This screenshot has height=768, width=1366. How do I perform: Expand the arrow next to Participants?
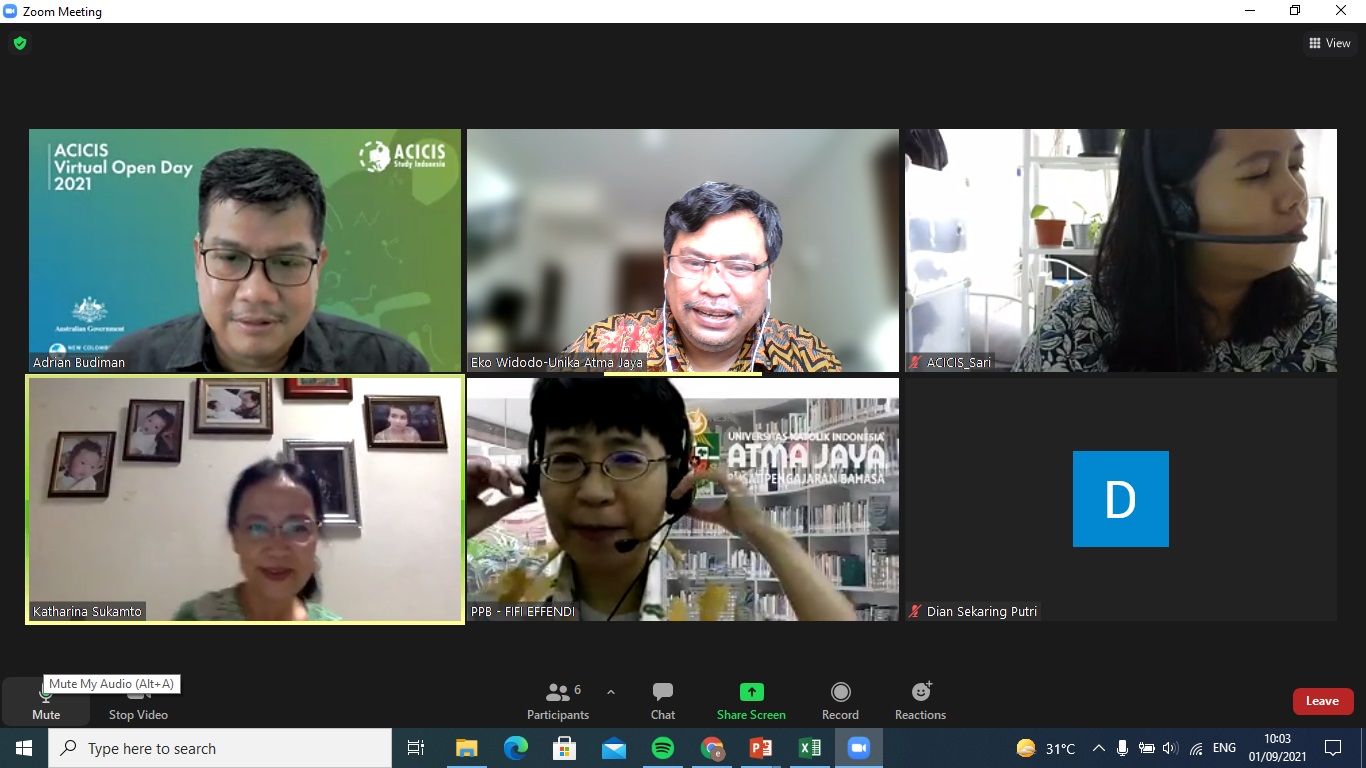click(x=611, y=692)
